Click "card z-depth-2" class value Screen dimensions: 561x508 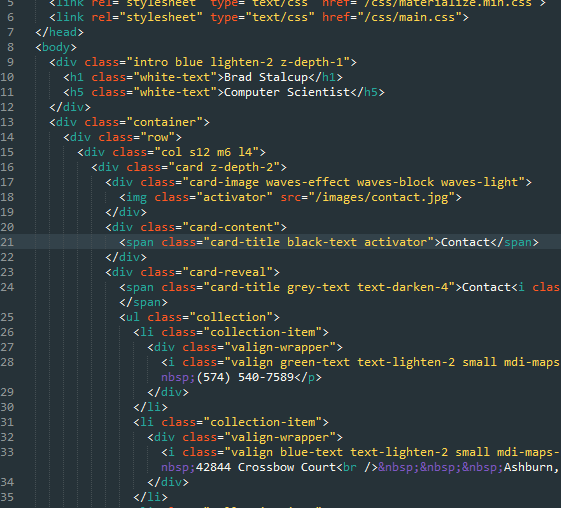[224, 167]
